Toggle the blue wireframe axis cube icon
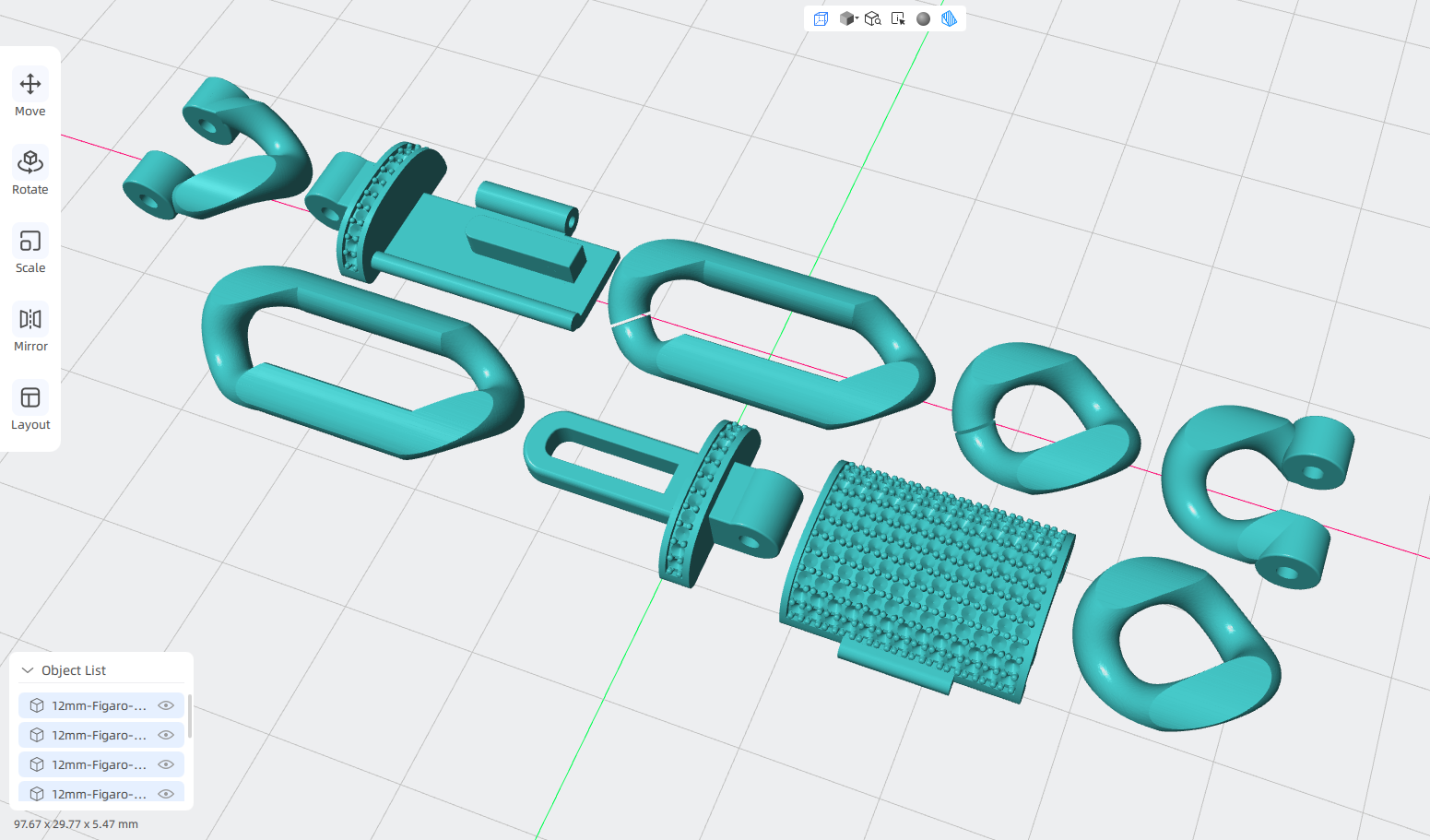This screenshot has height=840, width=1430. [x=821, y=18]
